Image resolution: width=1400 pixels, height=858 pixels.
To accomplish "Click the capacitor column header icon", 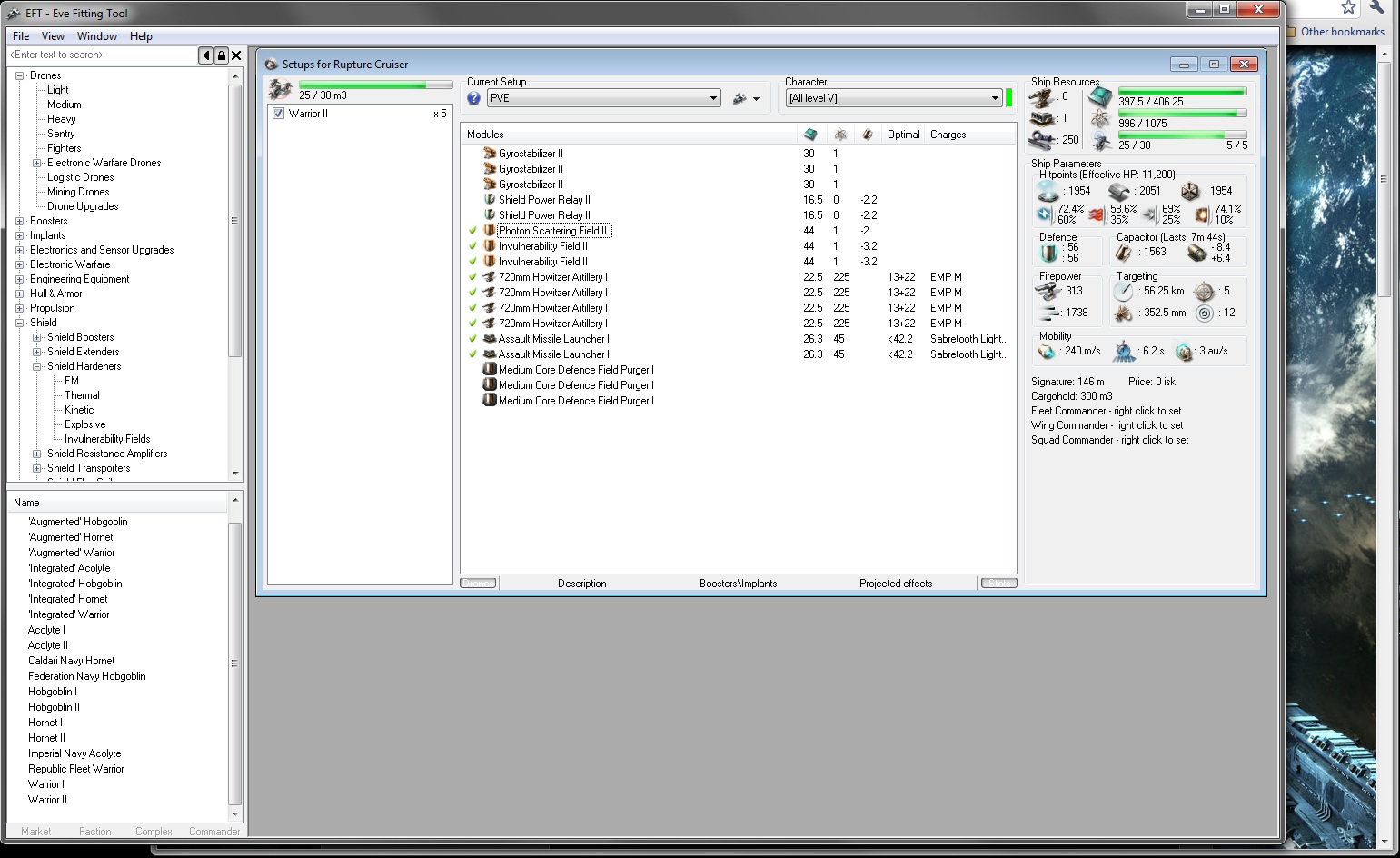I will [868, 135].
